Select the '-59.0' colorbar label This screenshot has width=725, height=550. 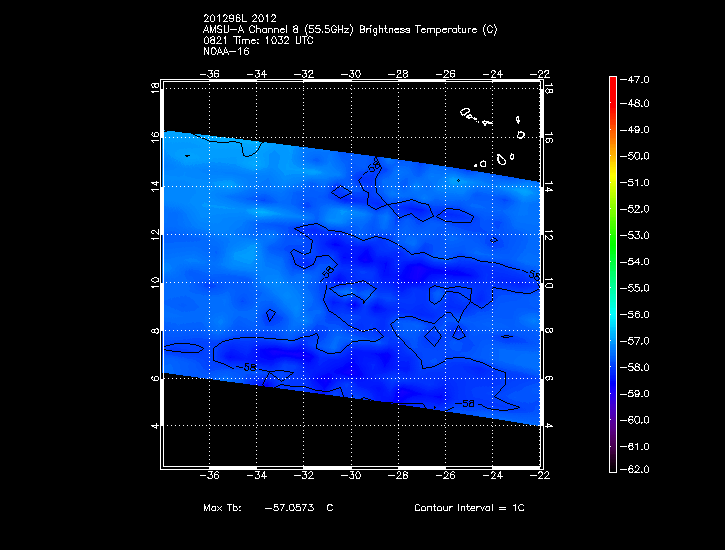634,394
